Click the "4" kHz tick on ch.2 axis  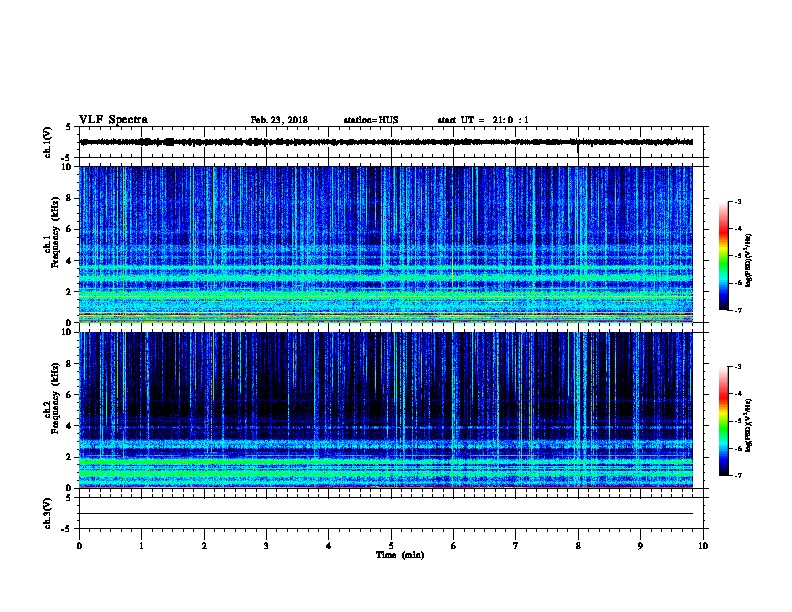click(70, 426)
